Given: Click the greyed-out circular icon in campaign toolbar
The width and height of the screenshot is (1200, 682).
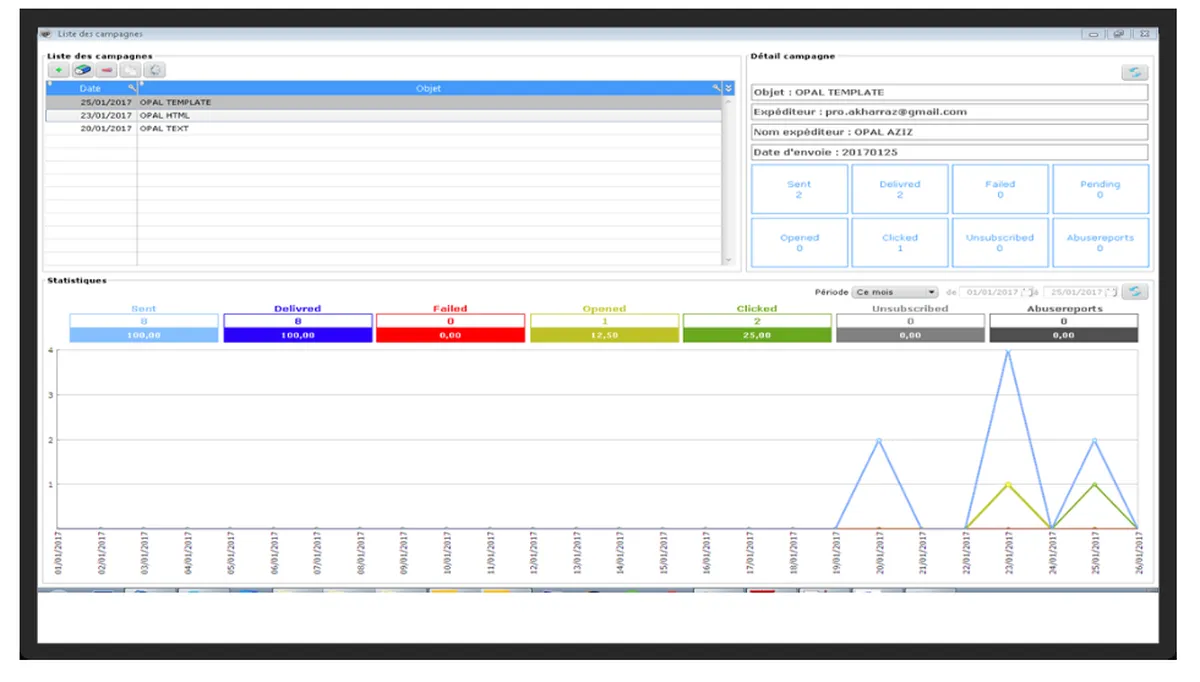Looking at the screenshot, I should [x=155, y=70].
